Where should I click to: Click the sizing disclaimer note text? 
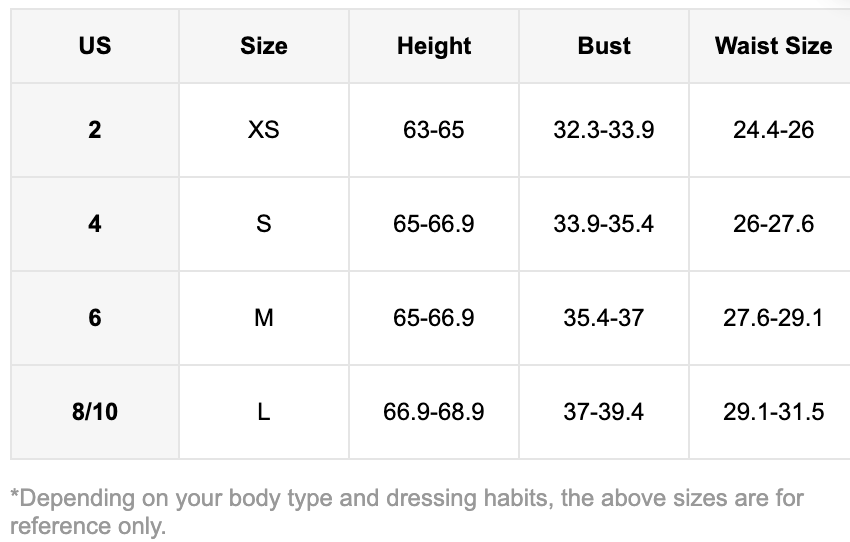point(405,511)
